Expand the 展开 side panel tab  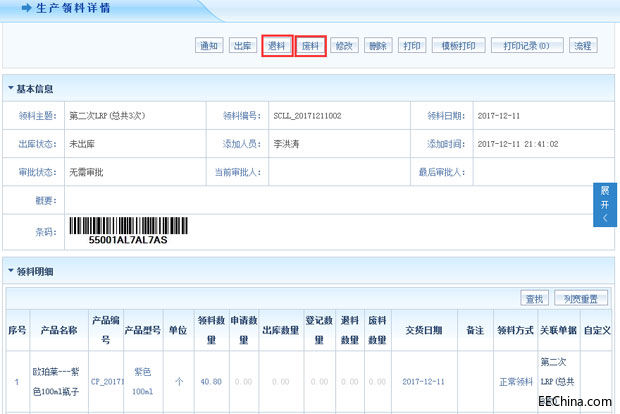(605, 204)
